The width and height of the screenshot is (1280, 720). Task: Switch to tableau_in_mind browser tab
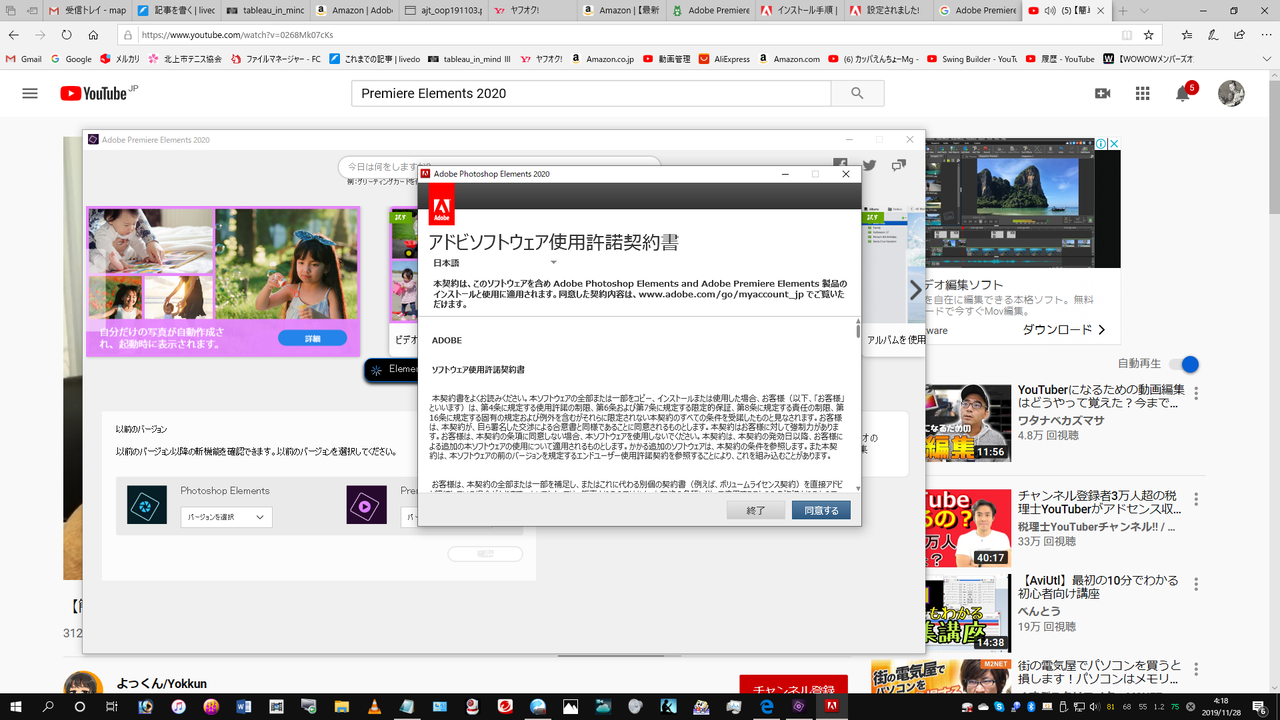coord(263,10)
